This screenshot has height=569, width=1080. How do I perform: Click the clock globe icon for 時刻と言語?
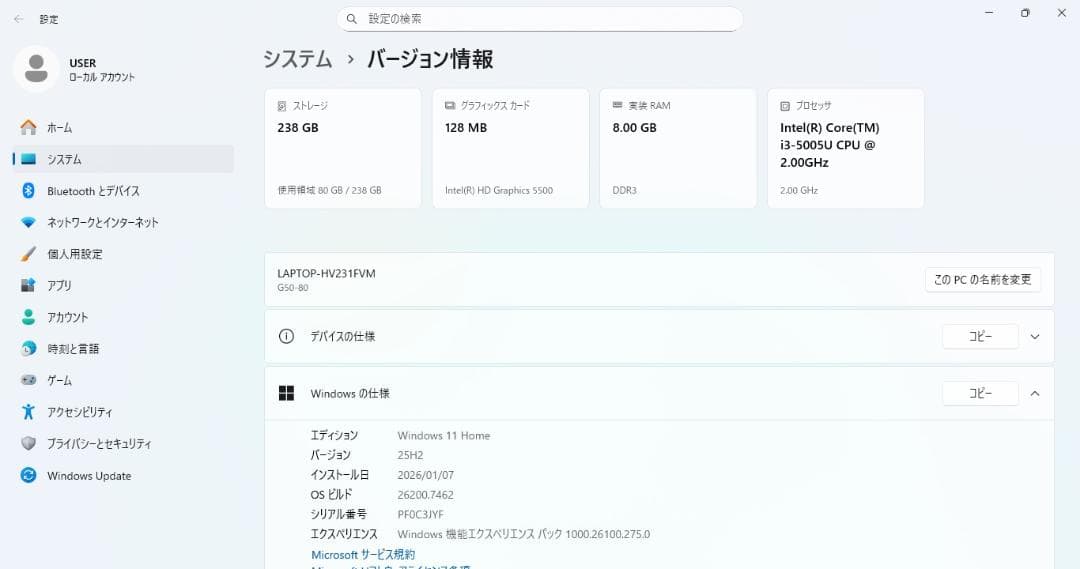pyautogui.click(x=28, y=349)
